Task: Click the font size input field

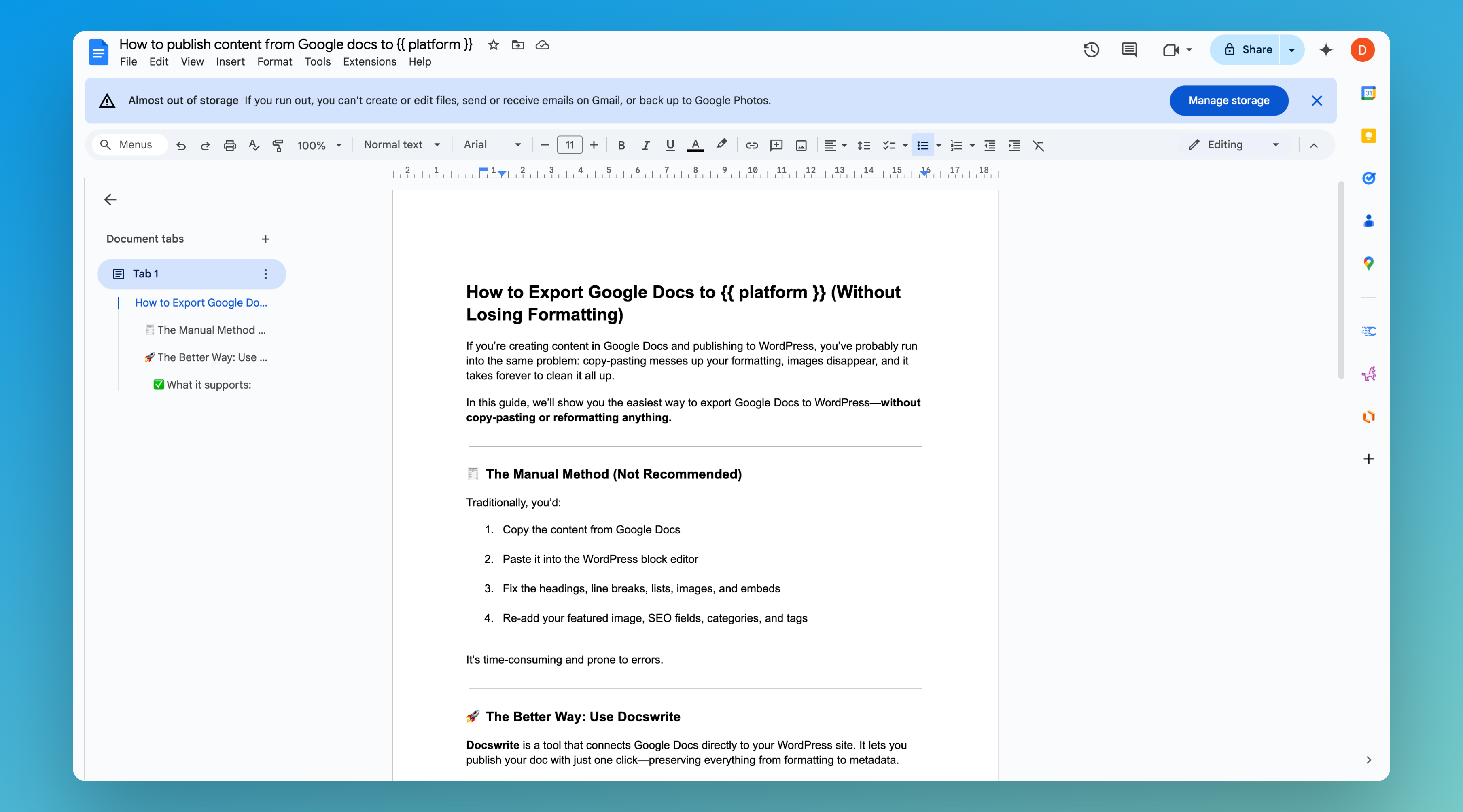Action: point(569,145)
